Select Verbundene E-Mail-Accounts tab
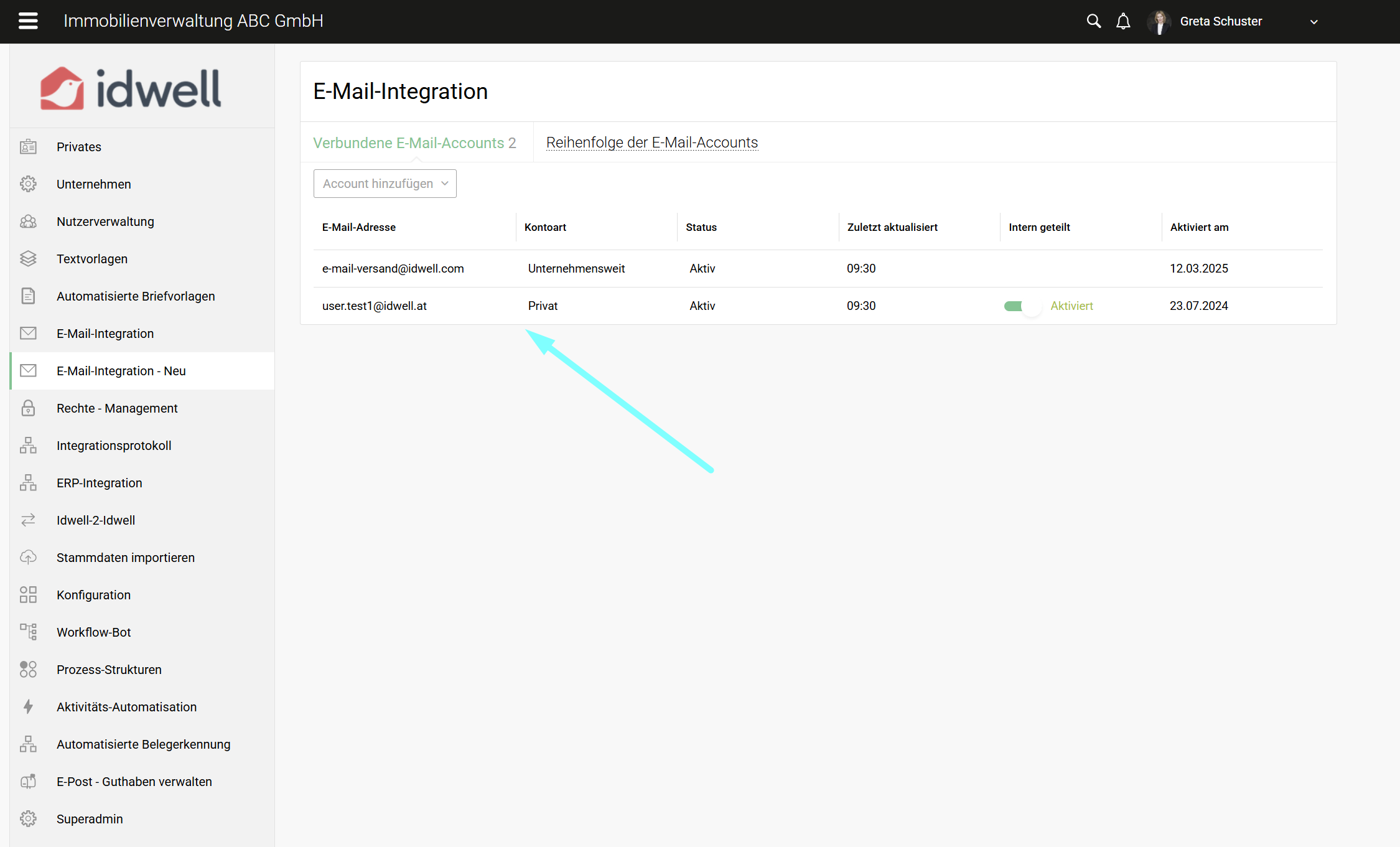The width and height of the screenshot is (1400, 847). [x=414, y=143]
